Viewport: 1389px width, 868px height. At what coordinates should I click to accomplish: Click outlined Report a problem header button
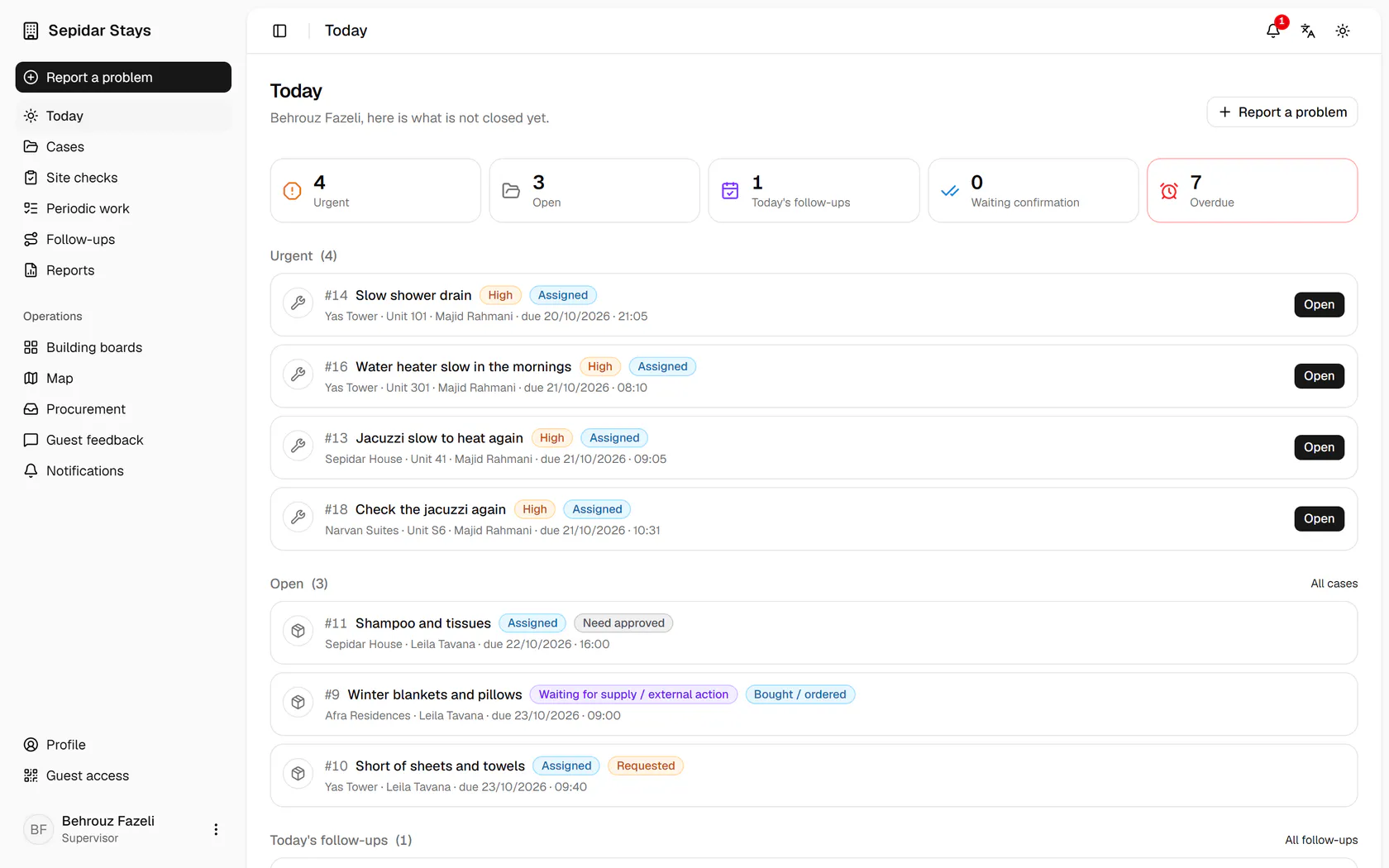coord(1282,112)
